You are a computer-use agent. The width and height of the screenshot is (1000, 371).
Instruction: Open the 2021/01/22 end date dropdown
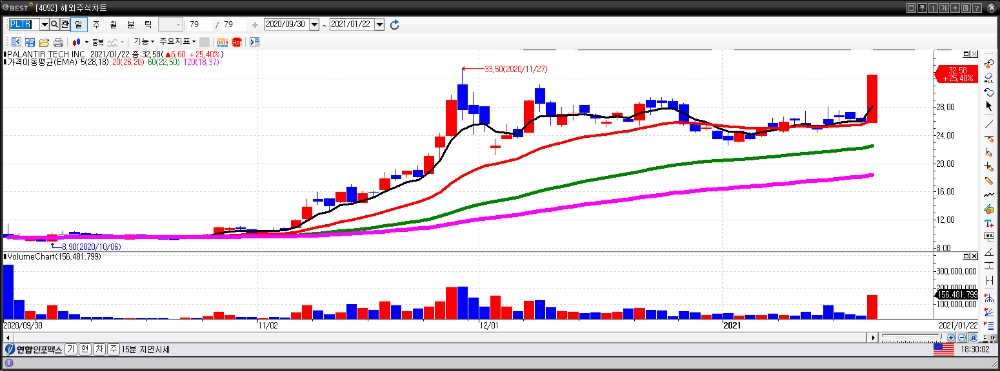380,24
